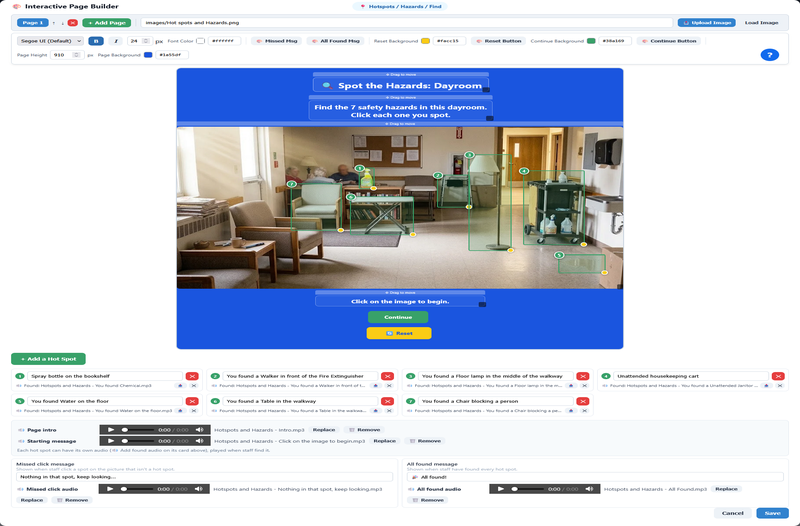800x526 pixels.
Task: Seek the Missed click audio slider
Action: pyautogui.click(x=137, y=489)
